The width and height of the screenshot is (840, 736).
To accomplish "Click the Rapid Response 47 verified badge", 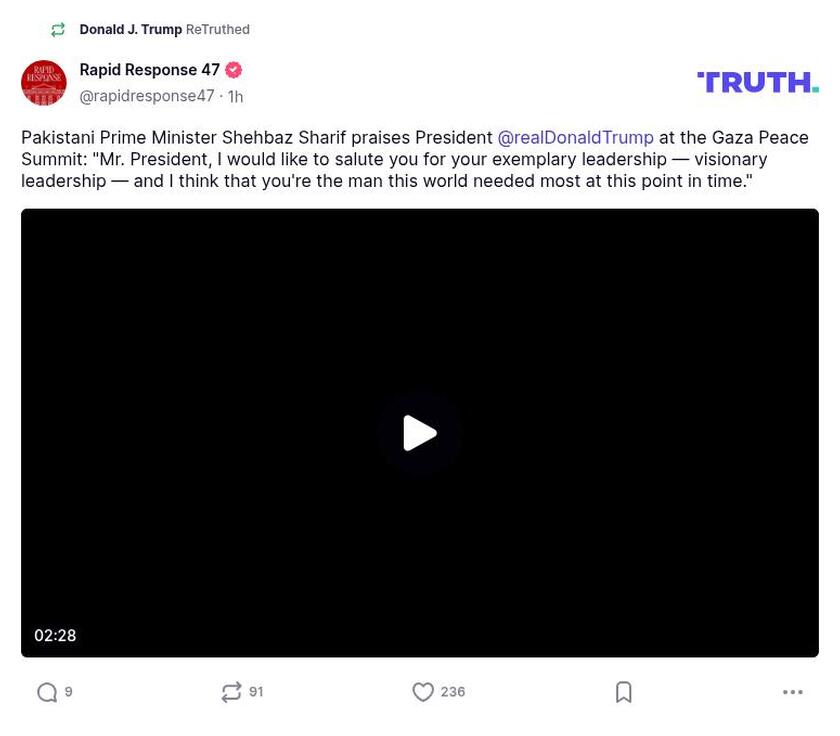I will (233, 70).
